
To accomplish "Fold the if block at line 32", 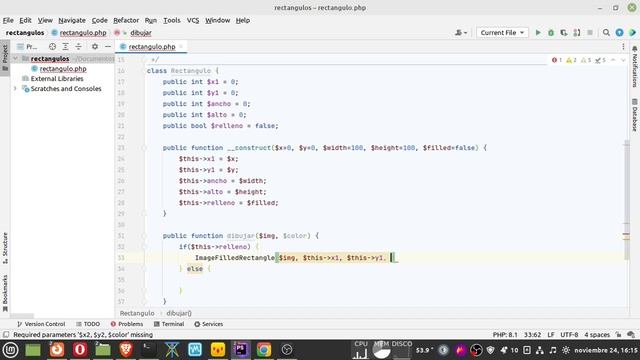I will [144, 247].
